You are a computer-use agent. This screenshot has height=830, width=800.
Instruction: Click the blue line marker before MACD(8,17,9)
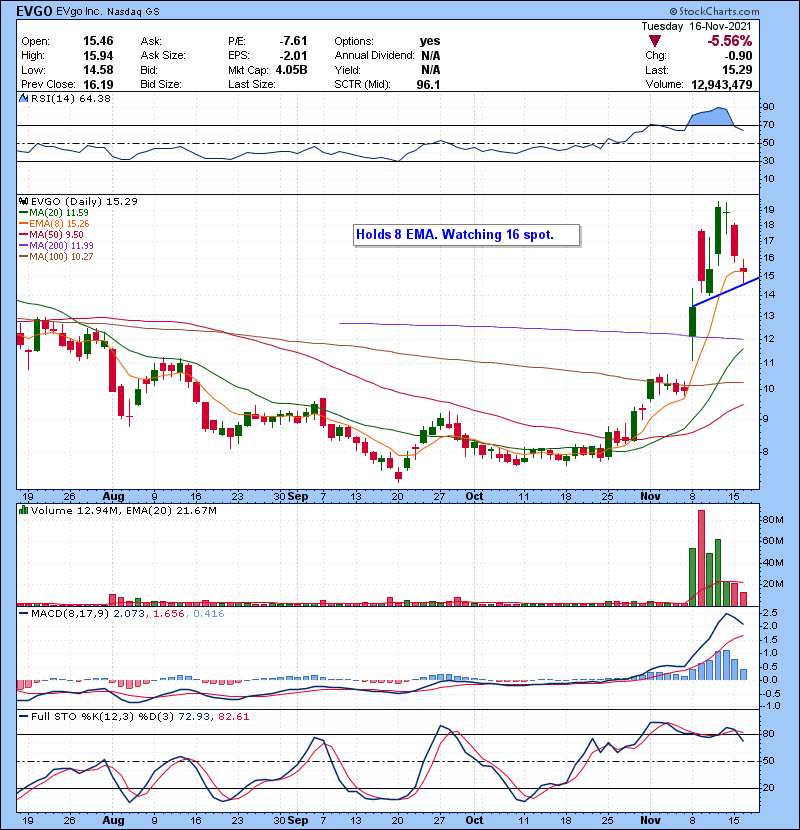click(23, 614)
